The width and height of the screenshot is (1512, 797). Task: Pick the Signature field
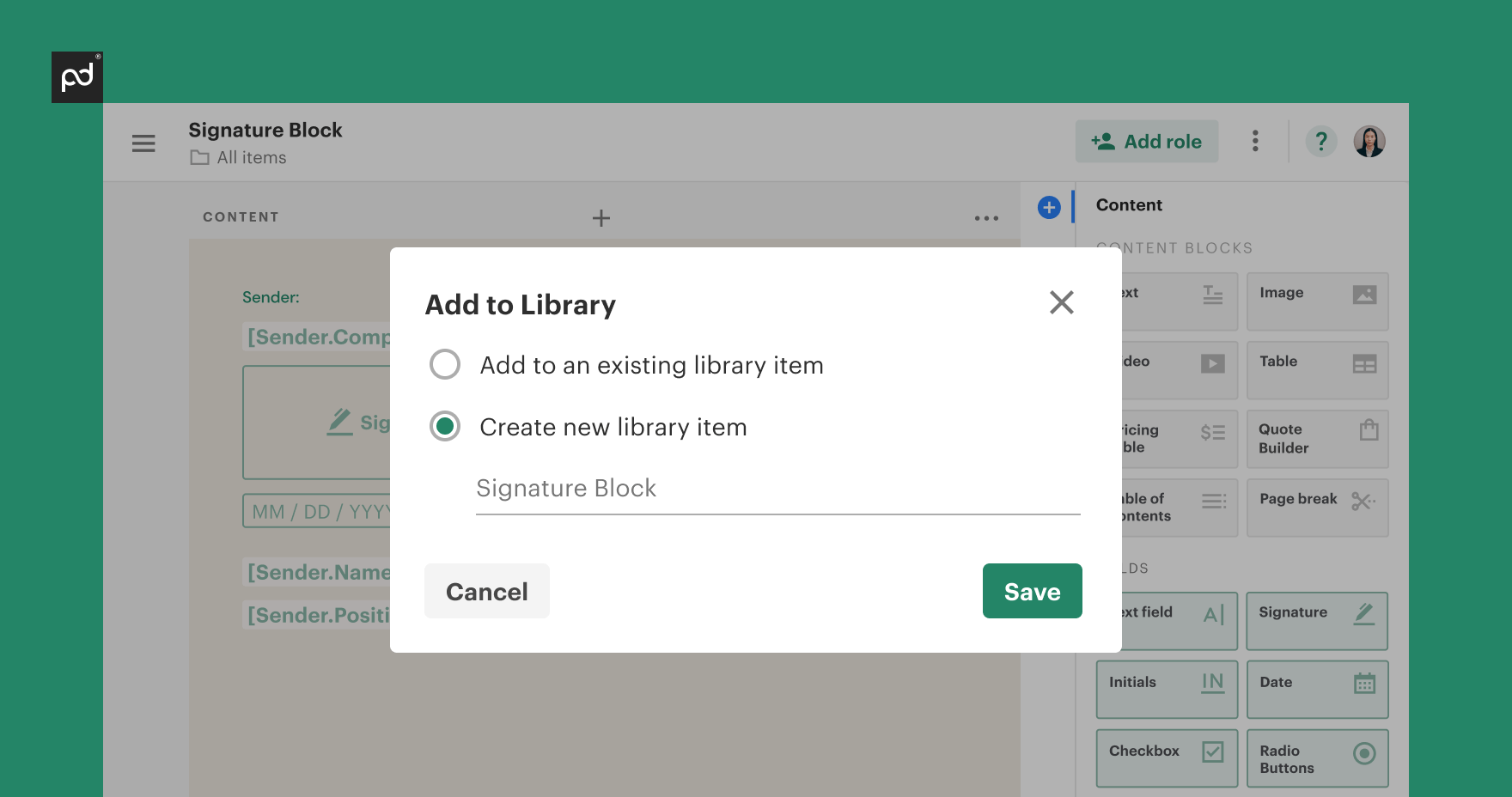point(1316,621)
